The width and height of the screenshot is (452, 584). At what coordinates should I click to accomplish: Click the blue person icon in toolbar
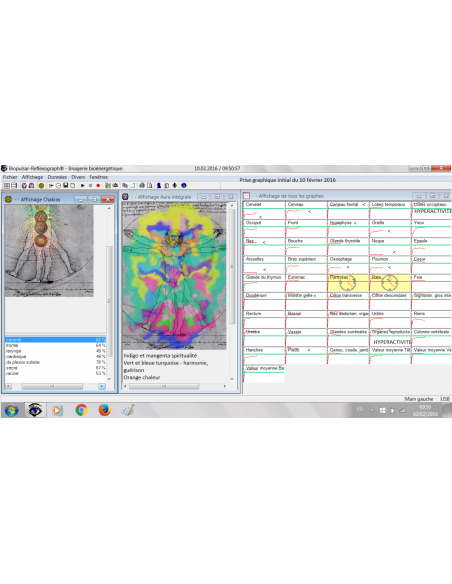pyautogui.click(x=159, y=185)
